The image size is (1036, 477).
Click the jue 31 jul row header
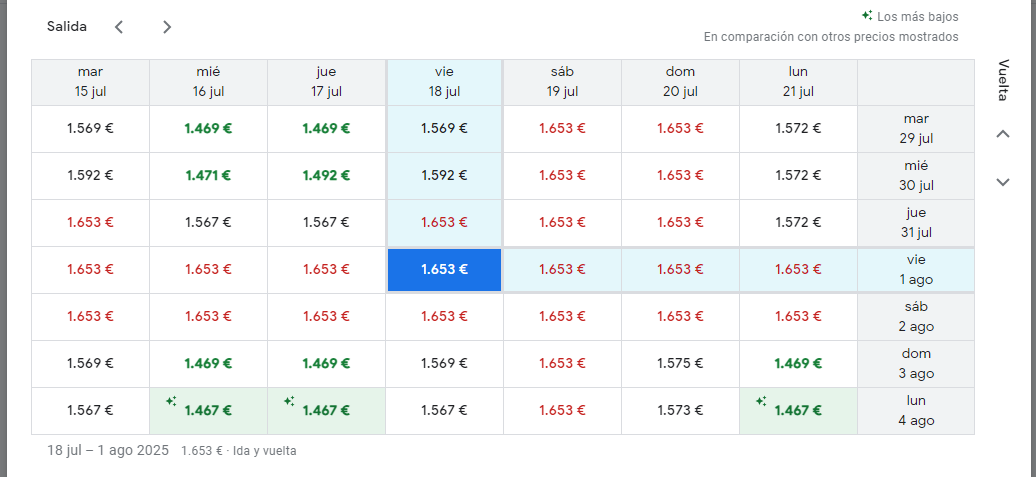(916, 223)
